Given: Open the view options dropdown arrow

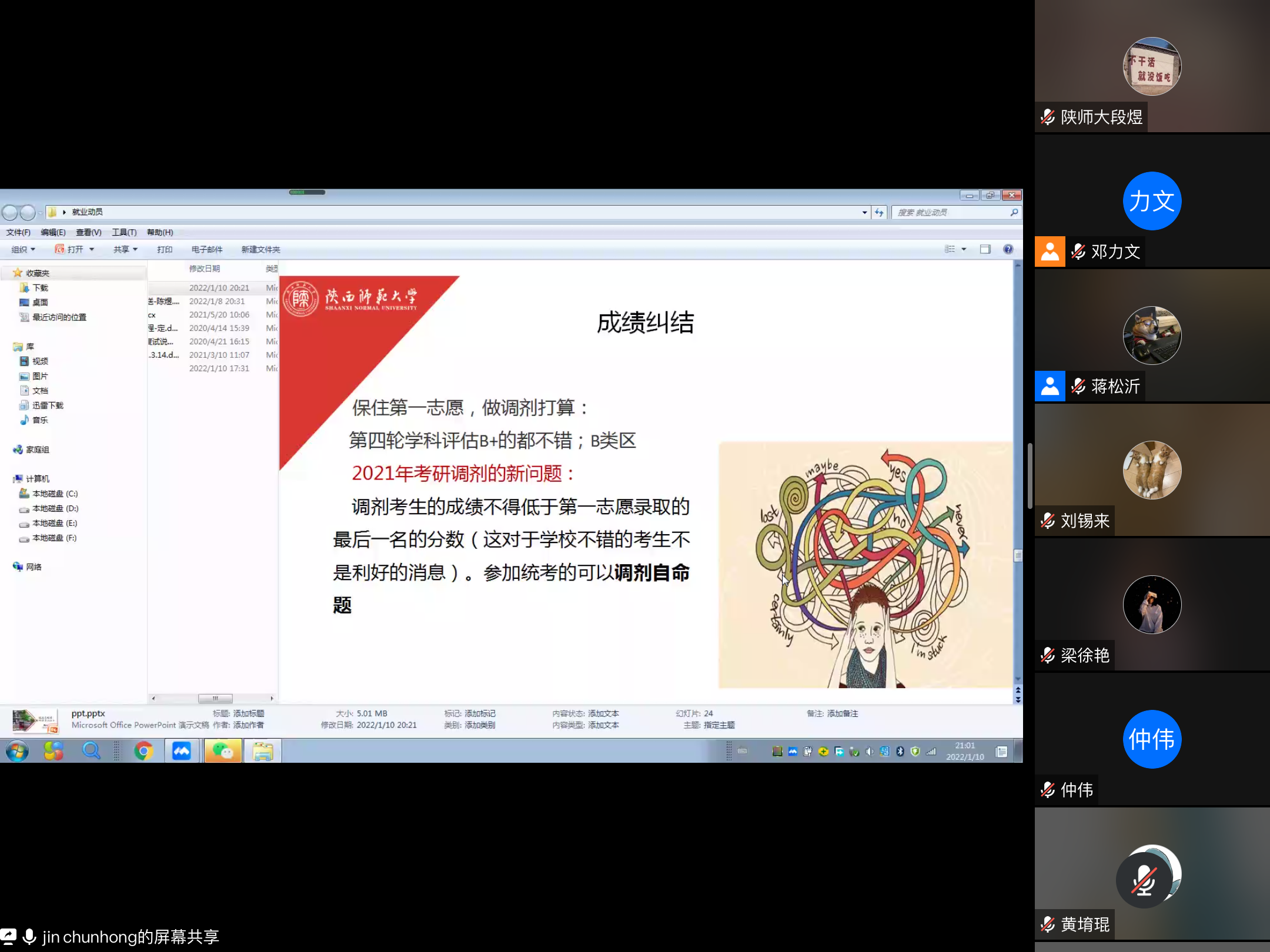Looking at the screenshot, I should [964, 249].
